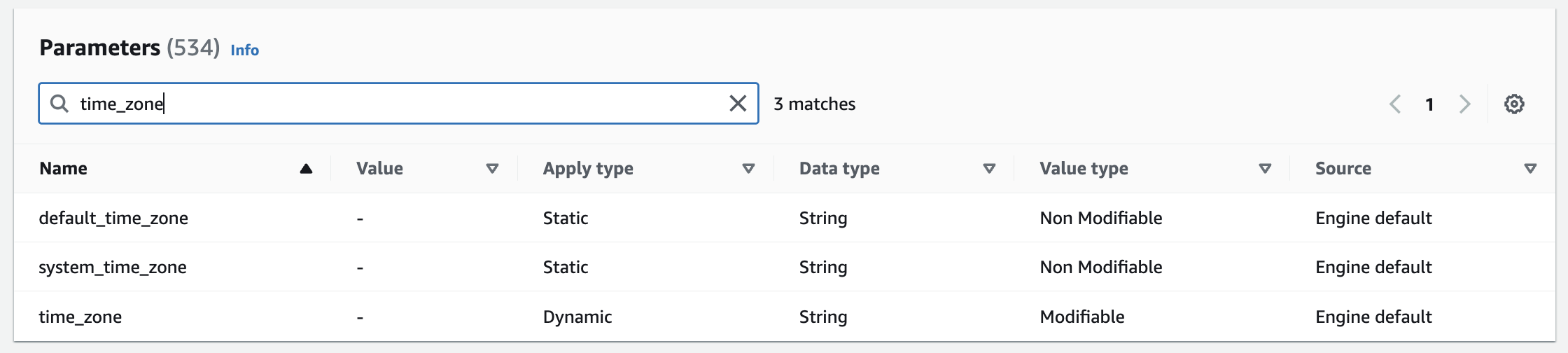Sort by Source column arrow
This screenshot has width=1568, height=353.
click(x=1530, y=169)
